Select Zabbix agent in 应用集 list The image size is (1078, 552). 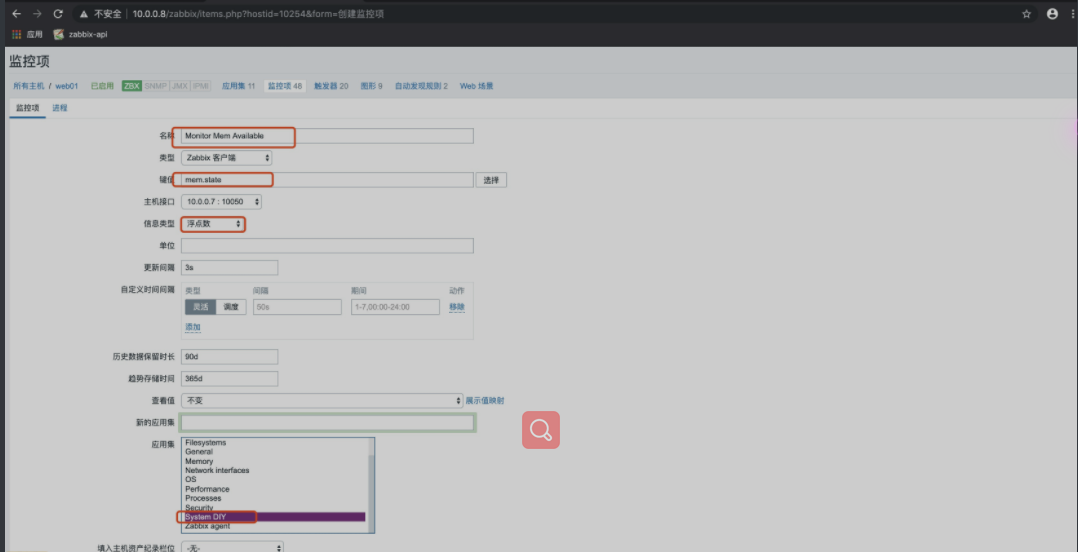274,527
